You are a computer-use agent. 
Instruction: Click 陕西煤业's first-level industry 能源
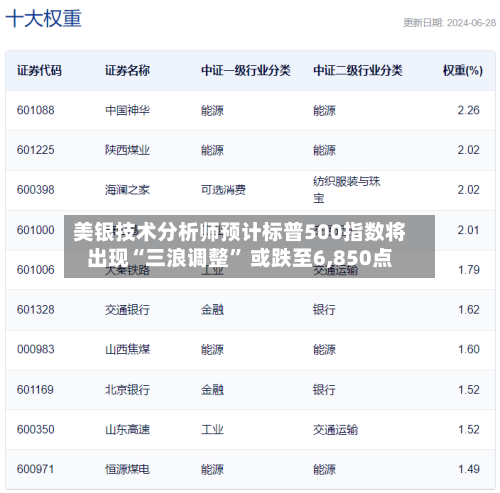point(212,150)
